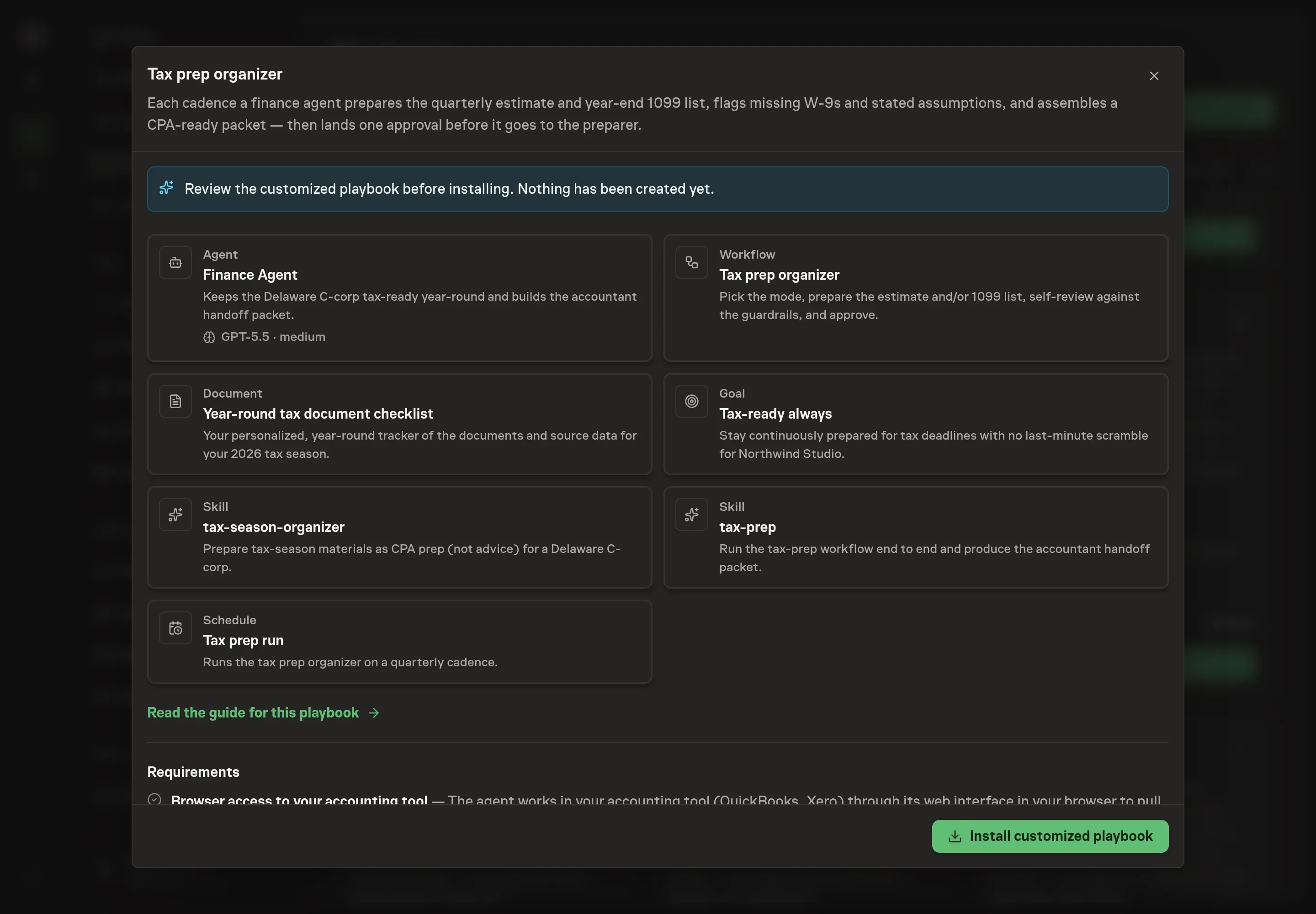The width and height of the screenshot is (1316, 914).
Task: Click the sparkle icon on tax-season-organizer skill
Action: point(175,515)
